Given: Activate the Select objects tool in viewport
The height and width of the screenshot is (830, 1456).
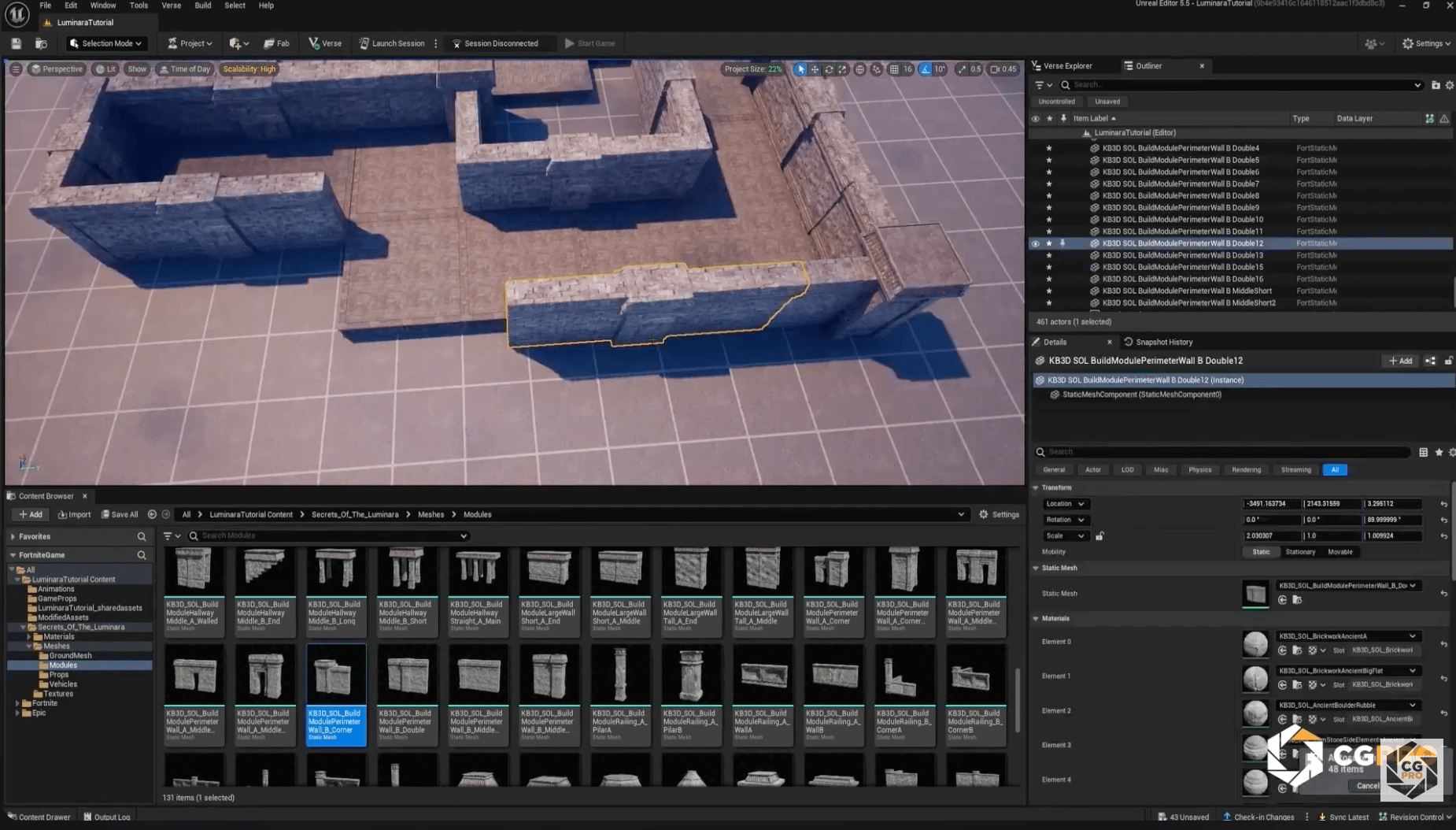Looking at the screenshot, I should point(800,69).
